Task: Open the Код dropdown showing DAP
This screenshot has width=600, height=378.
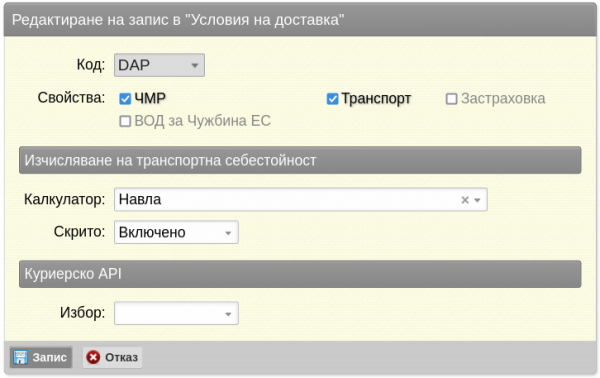Action: (159, 65)
